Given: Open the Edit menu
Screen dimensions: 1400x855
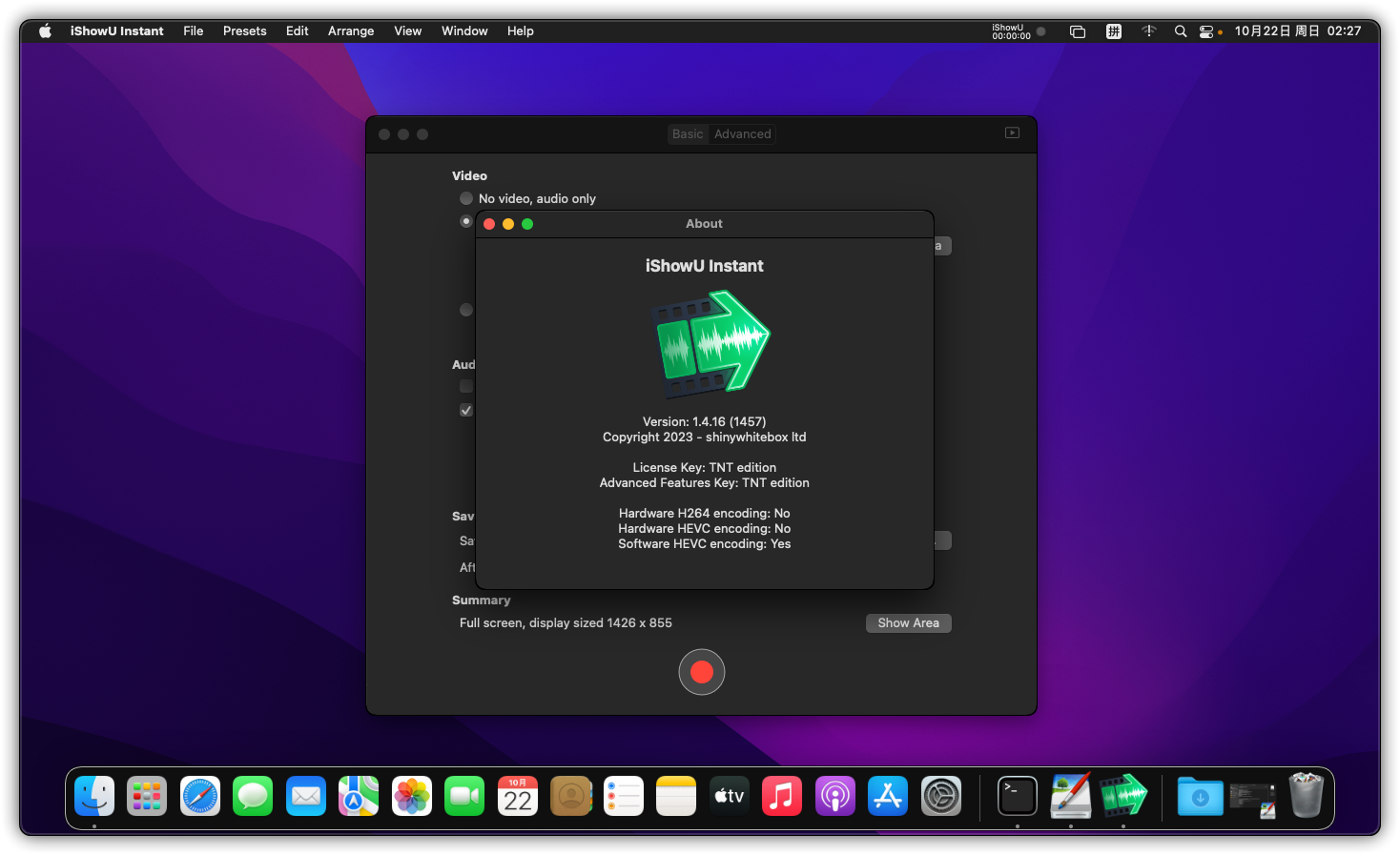Looking at the screenshot, I should pos(298,31).
